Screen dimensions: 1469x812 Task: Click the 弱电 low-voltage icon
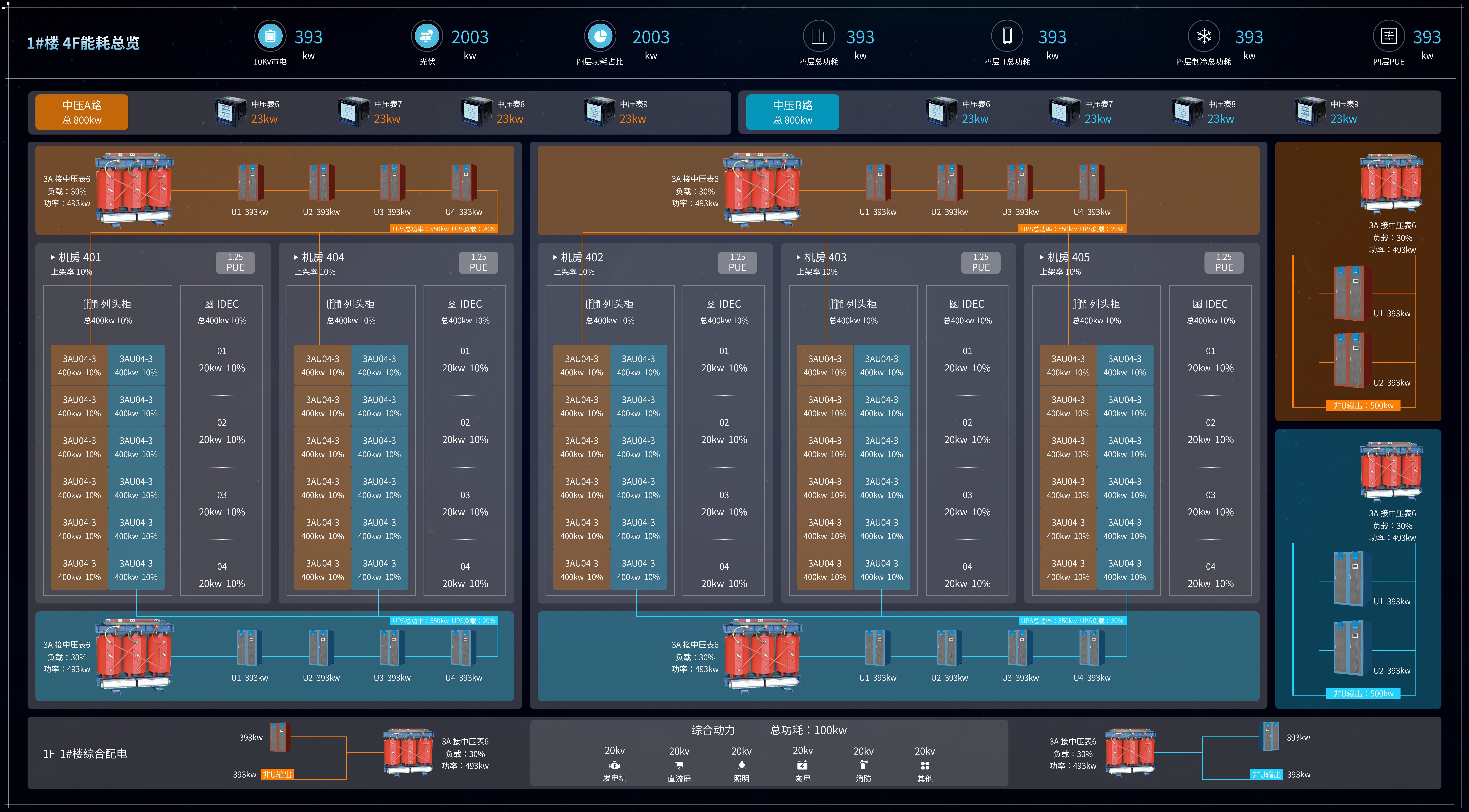pyautogui.click(x=802, y=765)
